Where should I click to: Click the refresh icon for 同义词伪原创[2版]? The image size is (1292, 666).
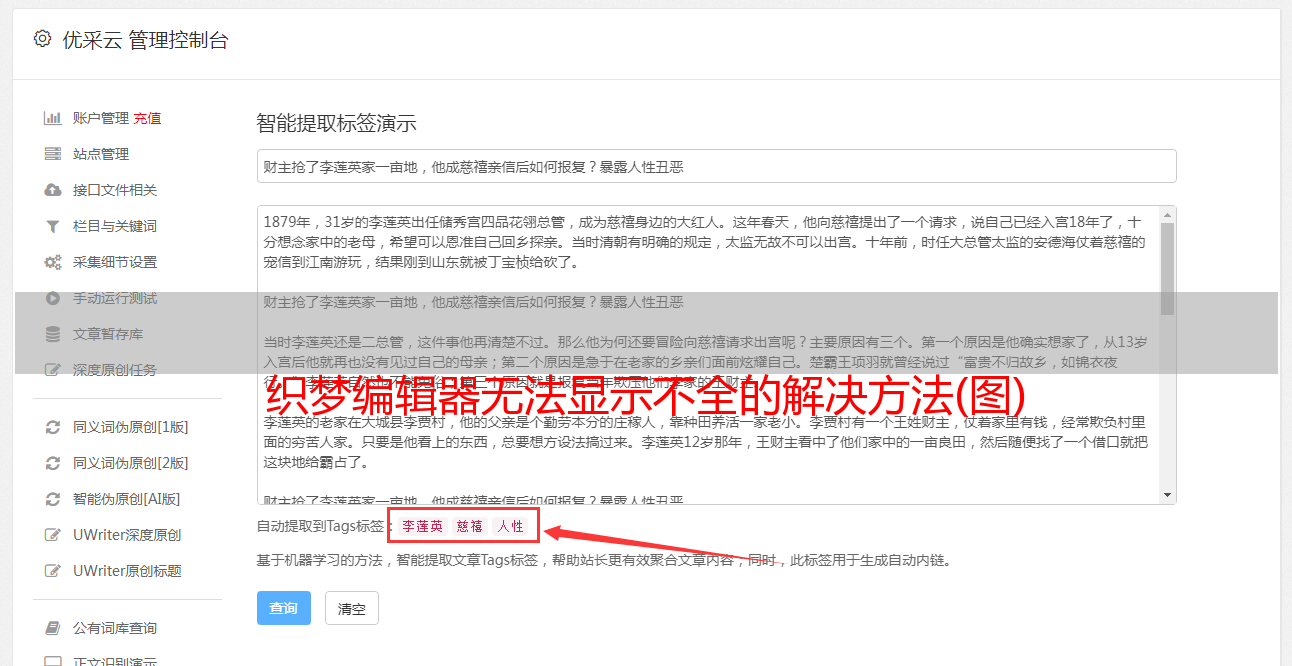pyautogui.click(x=53, y=463)
